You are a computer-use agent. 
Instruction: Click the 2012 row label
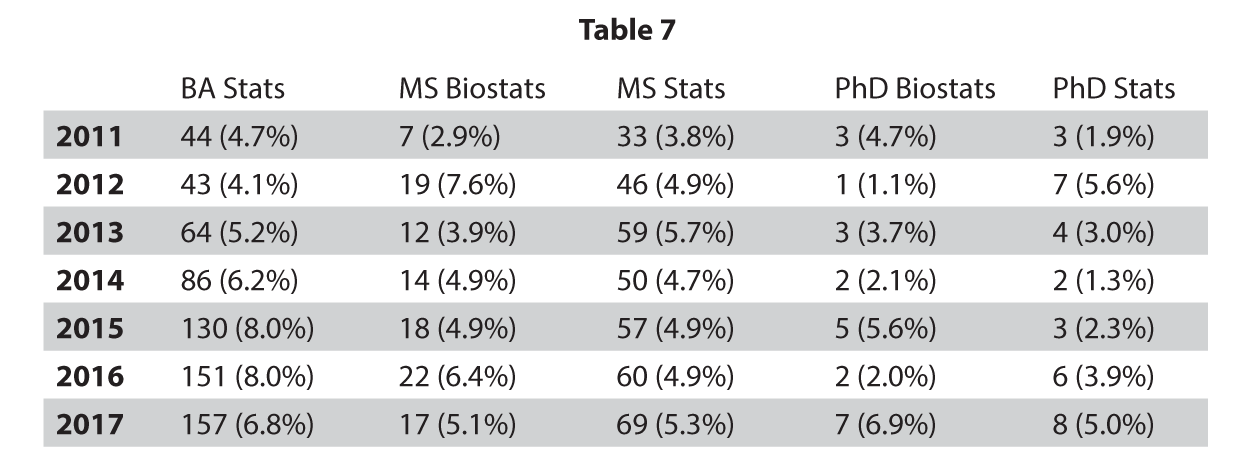pyautogui.click(x=90, y=185)
